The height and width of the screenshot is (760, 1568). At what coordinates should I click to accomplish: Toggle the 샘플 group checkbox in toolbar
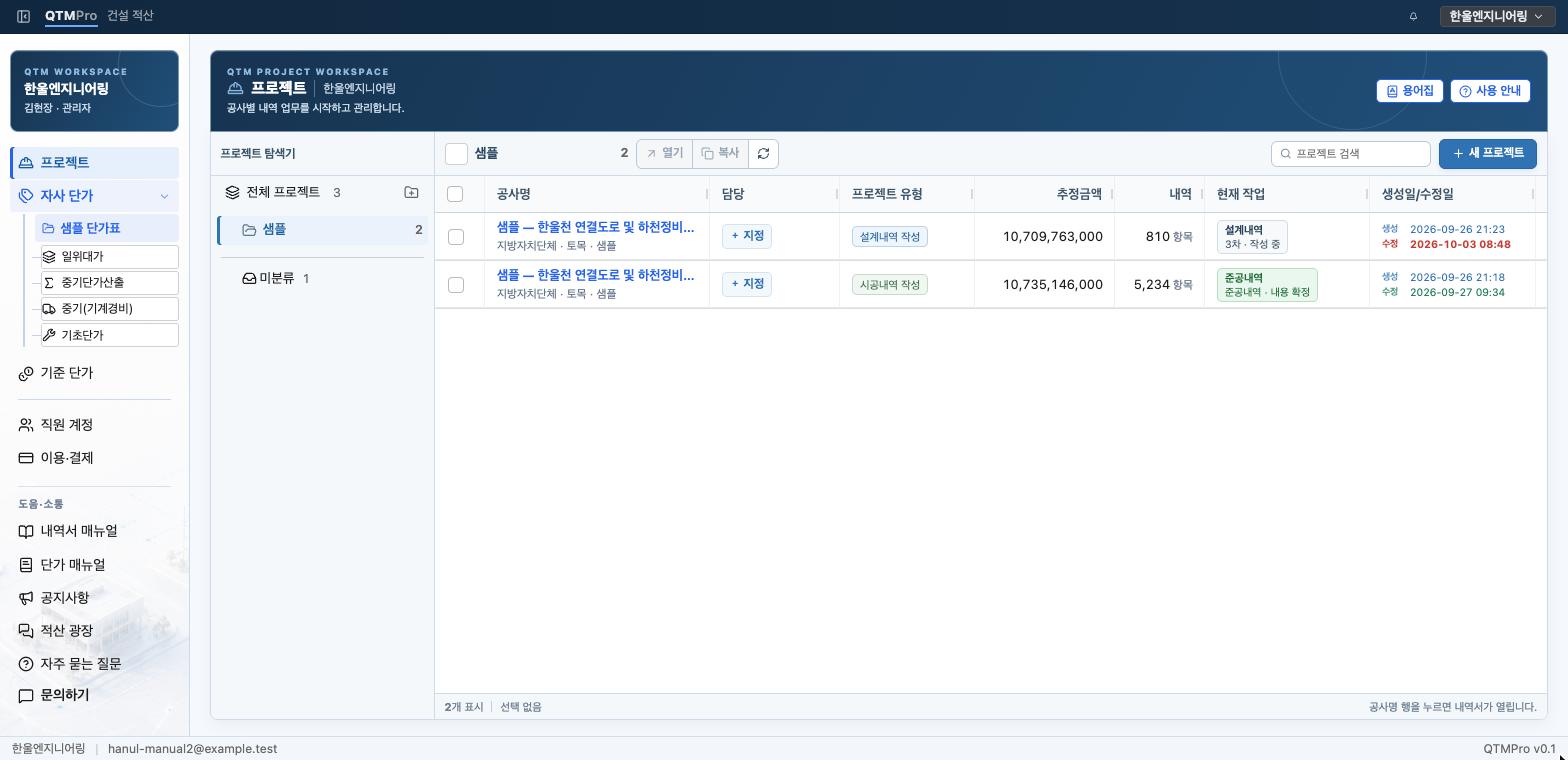(x=456, y=154)
